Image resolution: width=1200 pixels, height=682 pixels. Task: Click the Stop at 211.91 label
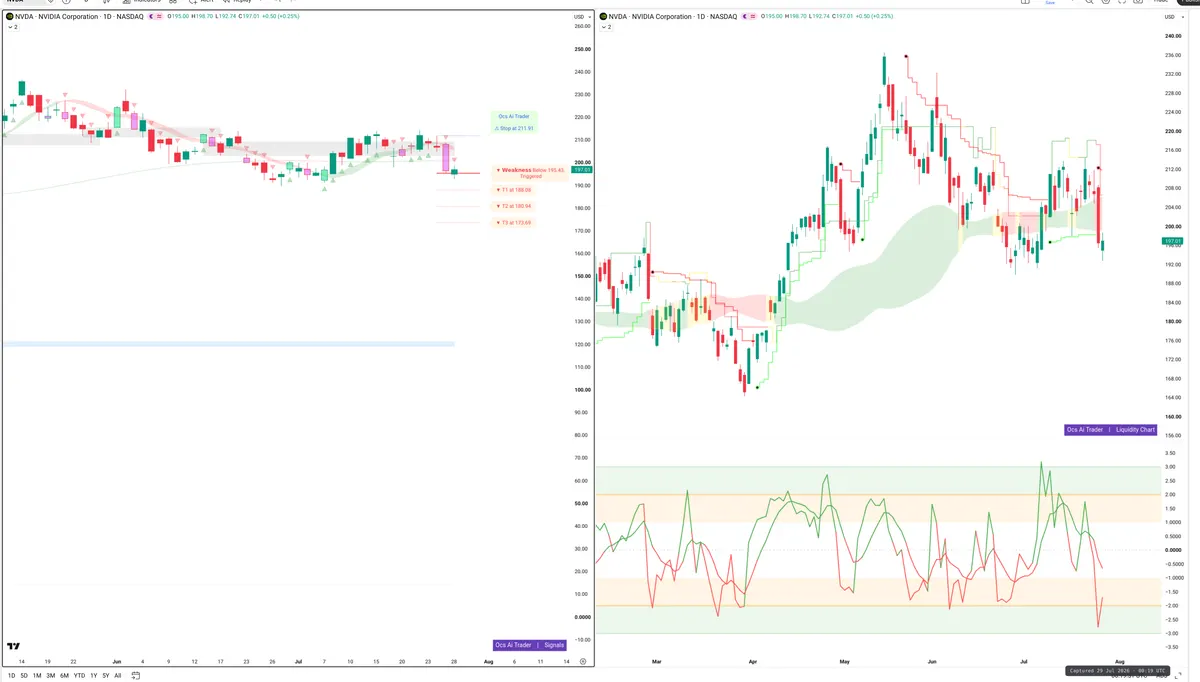[514, 128]
